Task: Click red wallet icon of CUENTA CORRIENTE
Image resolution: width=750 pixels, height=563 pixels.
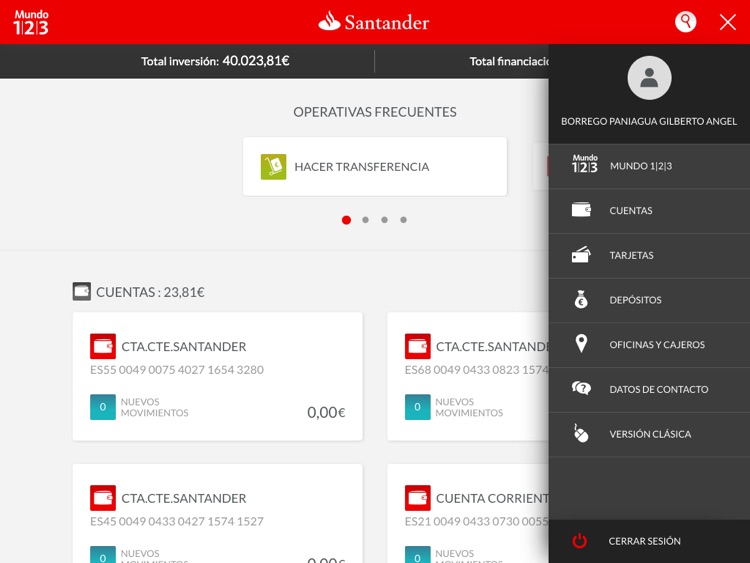Action: [418, 498]
